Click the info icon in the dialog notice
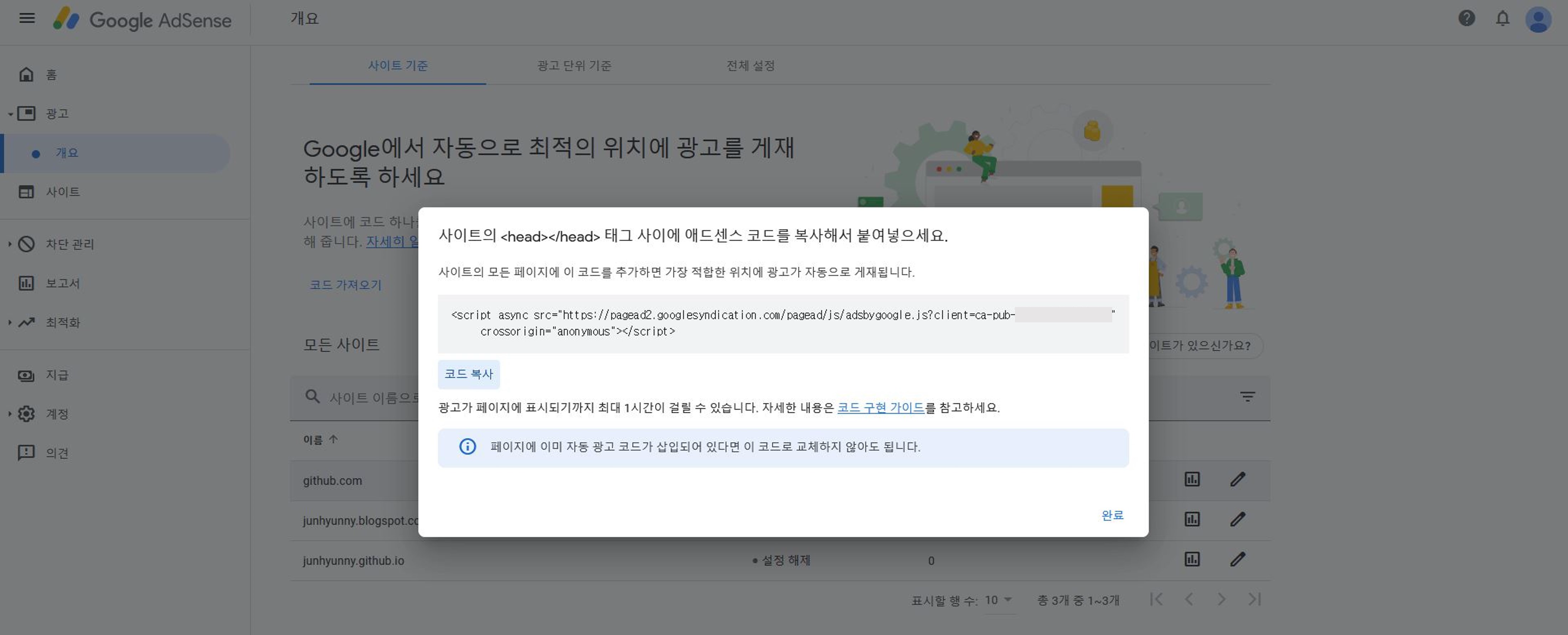The height and width of the screenshot is (635, 1568). [467, 447]
